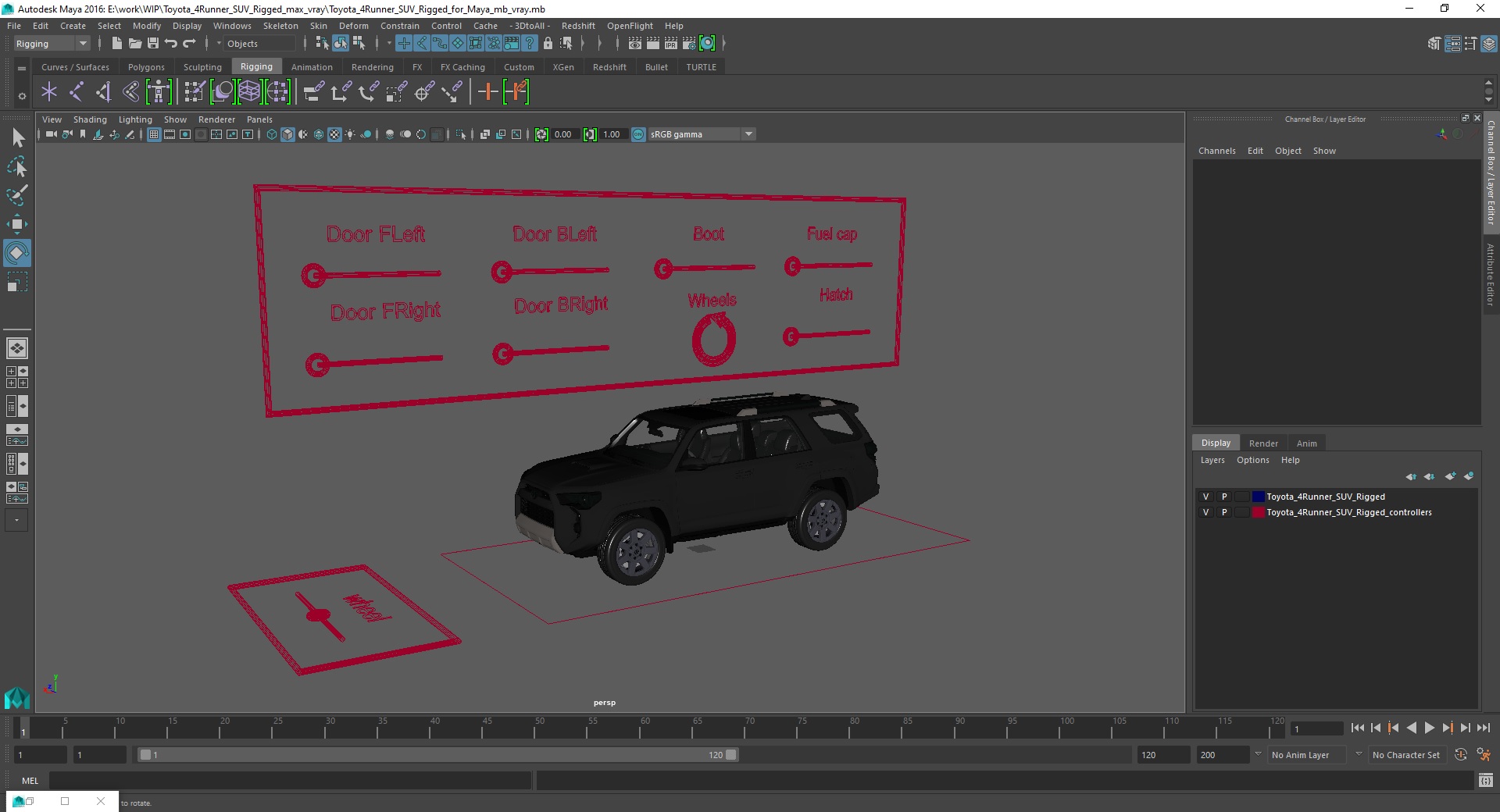This screenshot has width=1500, height=812.
Task: Click the blue color swatch of Toyota_4Runner_SUV_Rigged layer
Action: (1258, 497)
